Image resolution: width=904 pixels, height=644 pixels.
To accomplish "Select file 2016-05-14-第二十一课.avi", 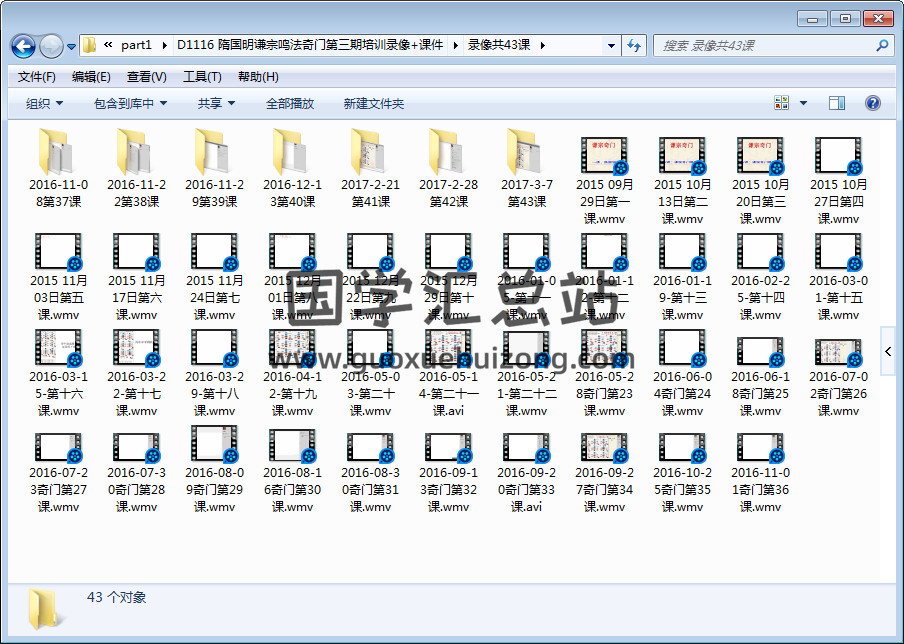I will (448, 370).
